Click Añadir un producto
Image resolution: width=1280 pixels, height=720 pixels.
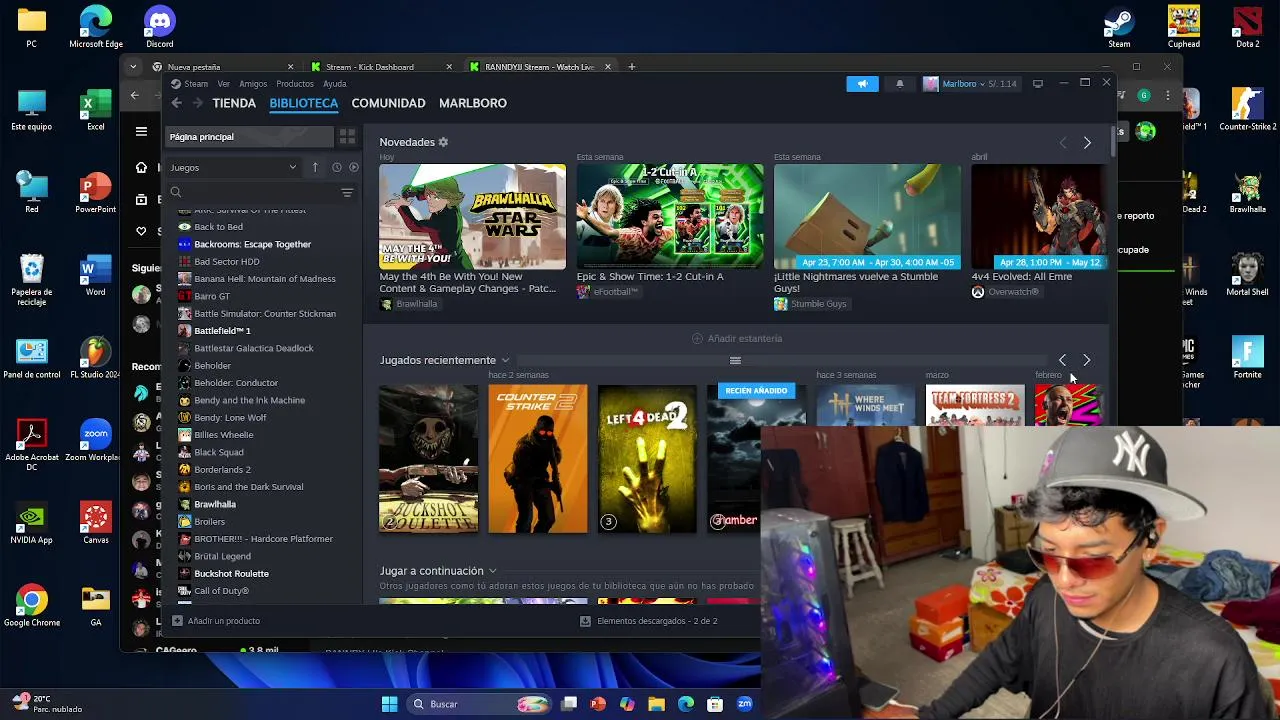pos(216,621)
